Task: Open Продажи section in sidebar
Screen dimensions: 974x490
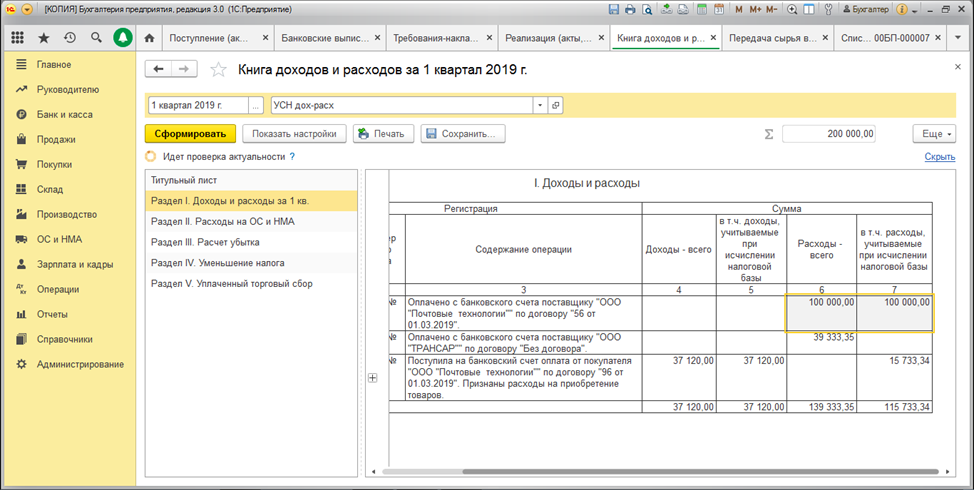Action: (x=56, y=139)
